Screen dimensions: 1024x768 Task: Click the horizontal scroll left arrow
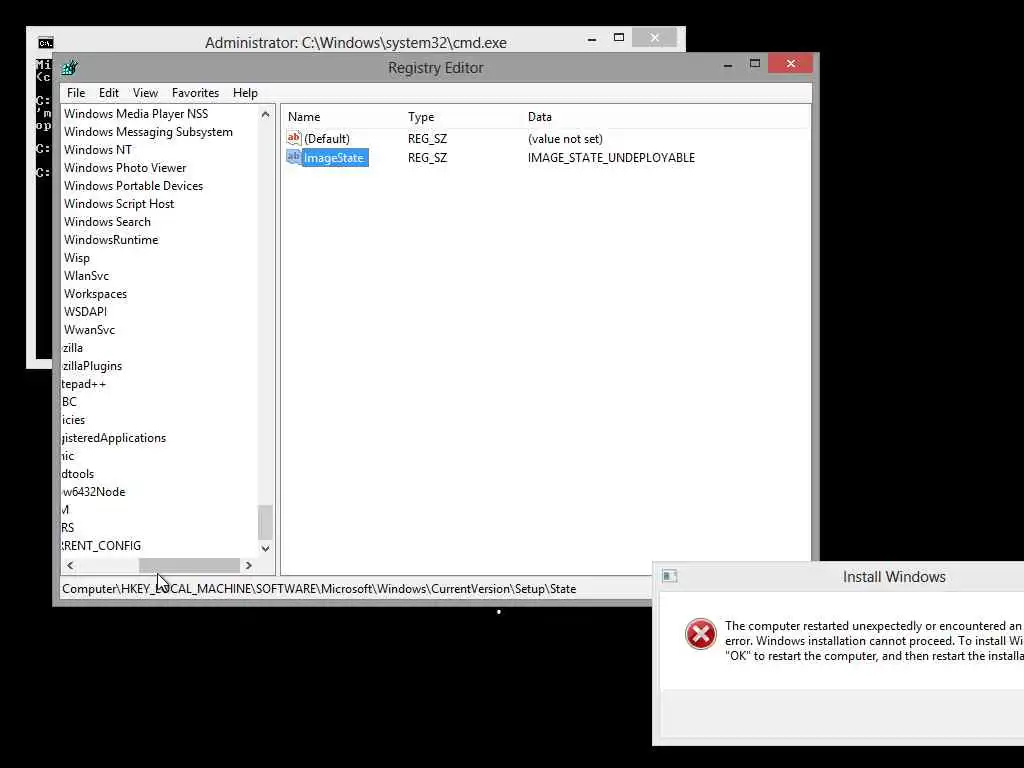pos(70,566)
